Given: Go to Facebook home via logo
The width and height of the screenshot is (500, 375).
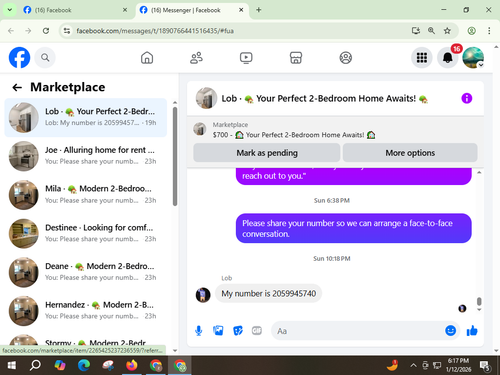Looking at the screenshot, I should pos(19,57).
